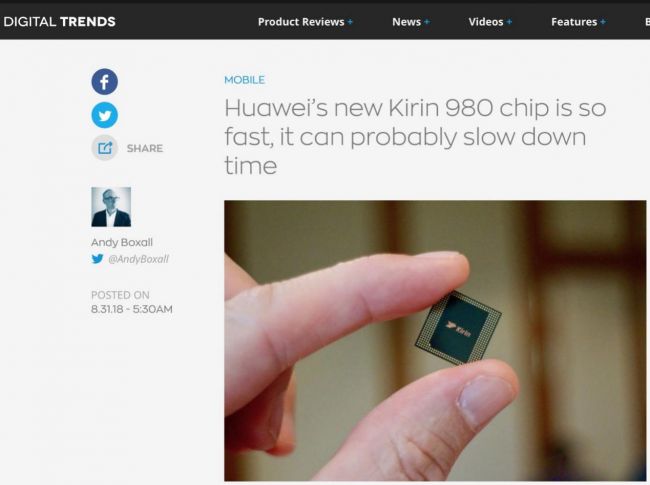This screenshot has width=650, height=485.
Task: Go to Digital Trends home logo
Action: pyautogui.click(x=59, y=22)
